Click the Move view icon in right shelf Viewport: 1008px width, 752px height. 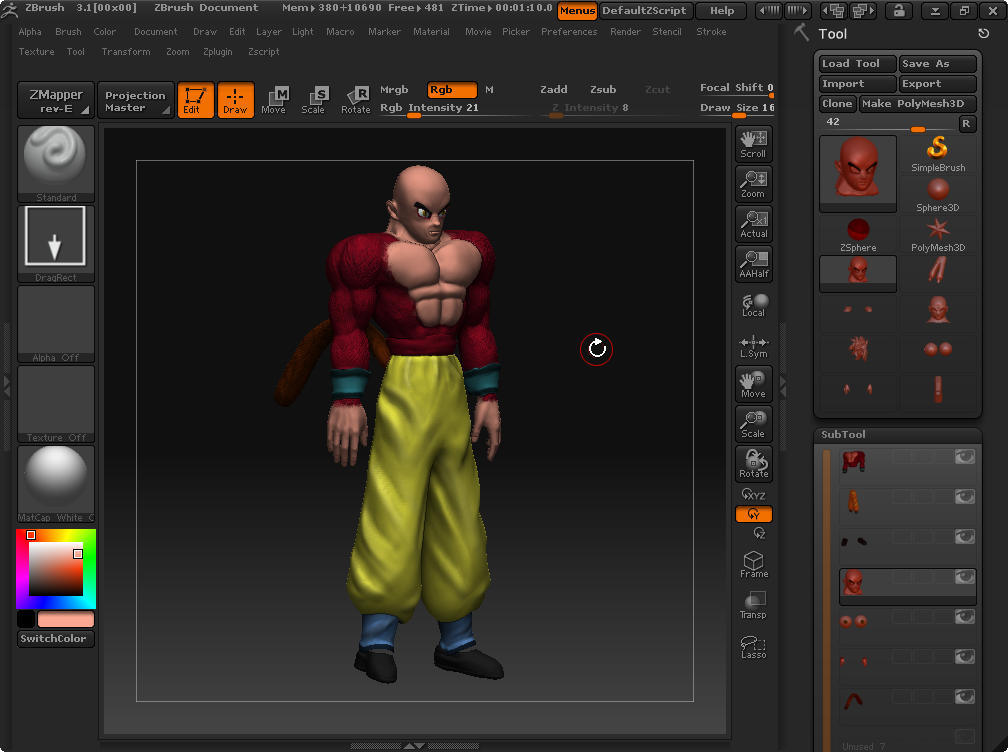coord(753,384)
